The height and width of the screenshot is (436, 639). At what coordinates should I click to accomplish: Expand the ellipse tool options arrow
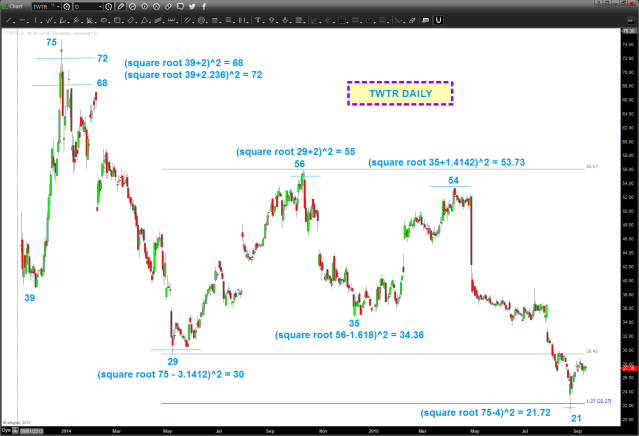click(x=109, y=21)
